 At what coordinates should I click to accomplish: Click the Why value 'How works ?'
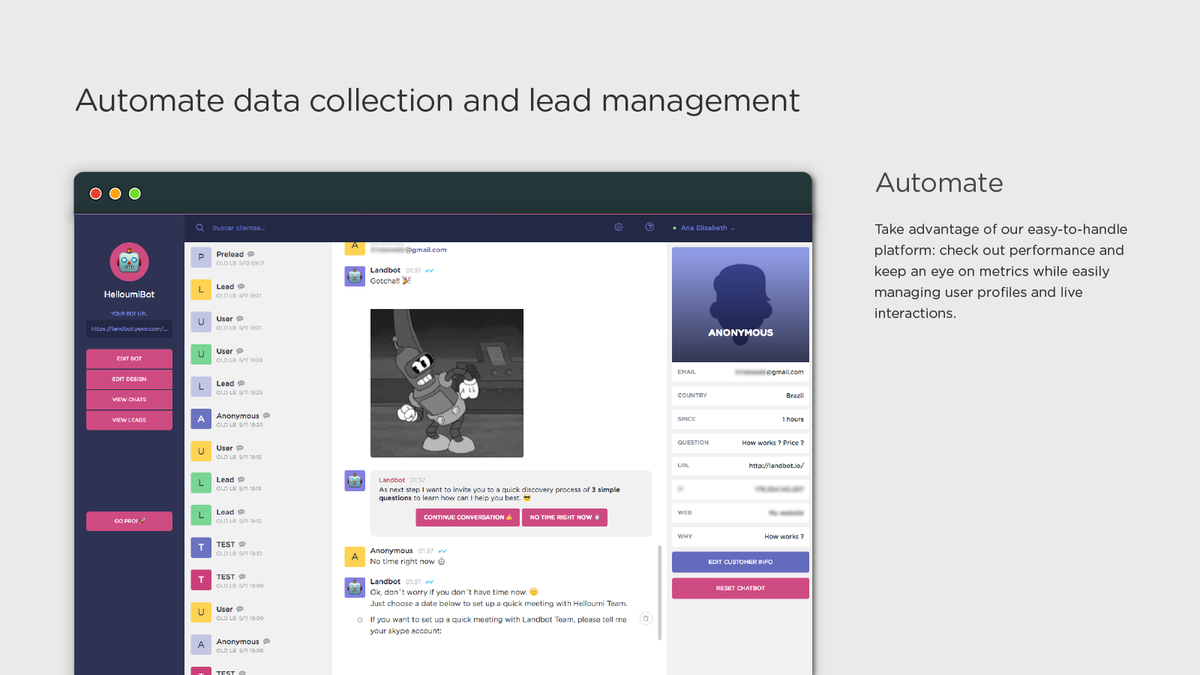coord(784,537)
